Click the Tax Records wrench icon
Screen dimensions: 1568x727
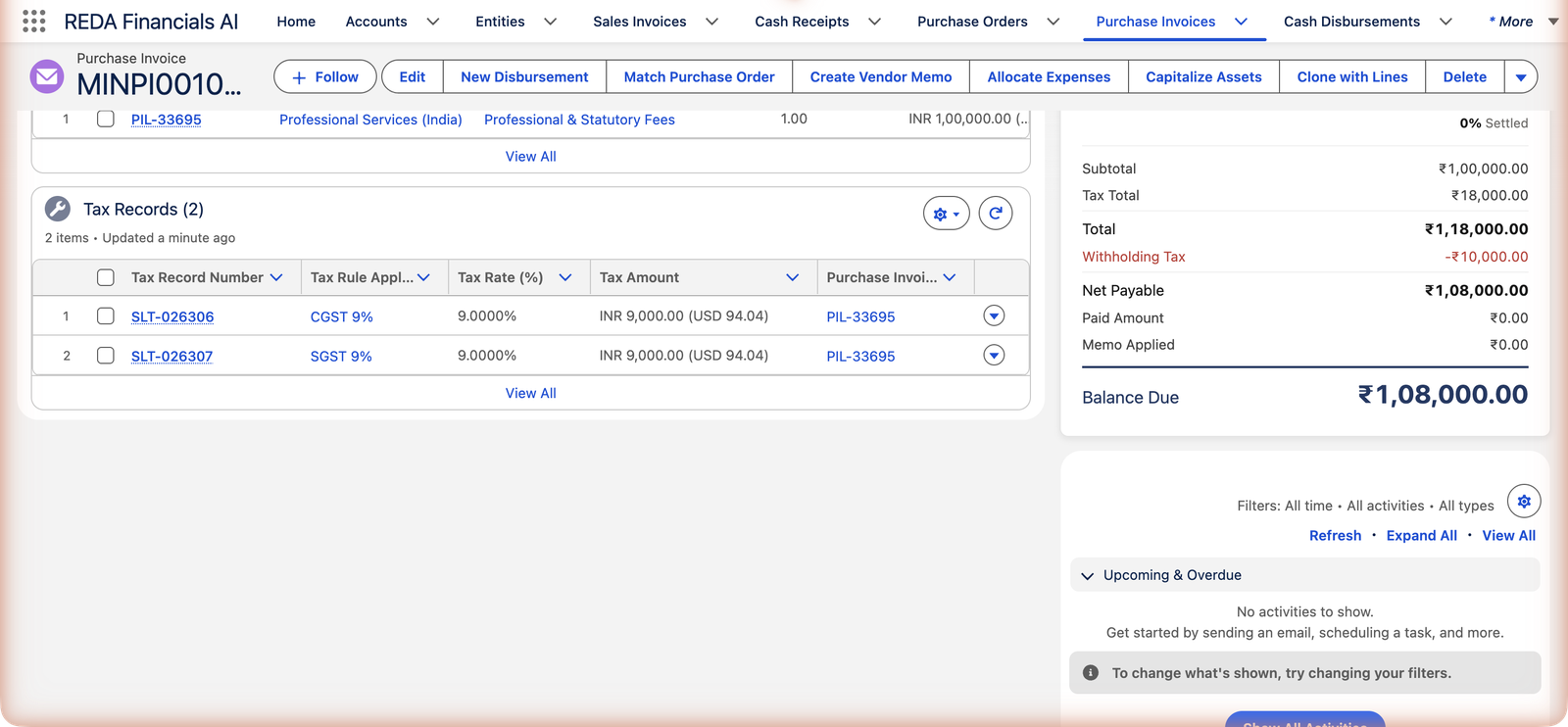[58, 209]
